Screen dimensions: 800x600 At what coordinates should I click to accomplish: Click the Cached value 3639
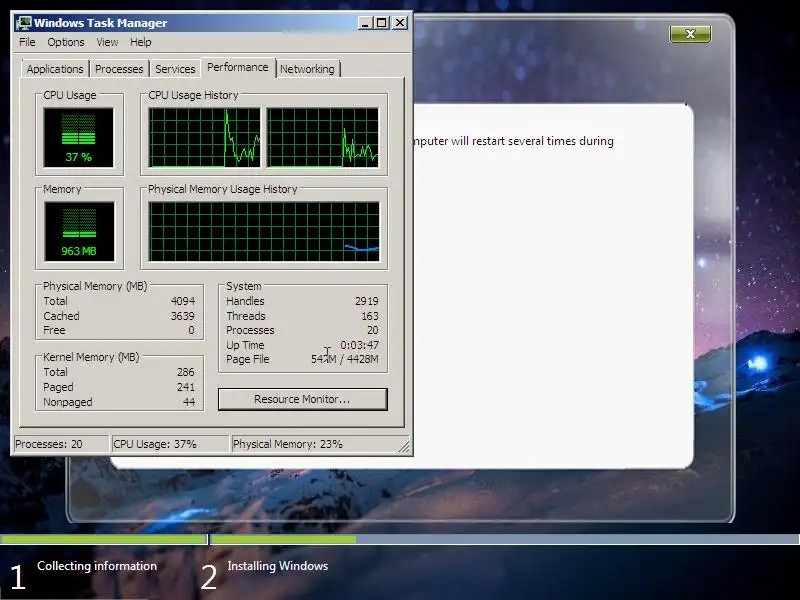(x=183, y=316)
